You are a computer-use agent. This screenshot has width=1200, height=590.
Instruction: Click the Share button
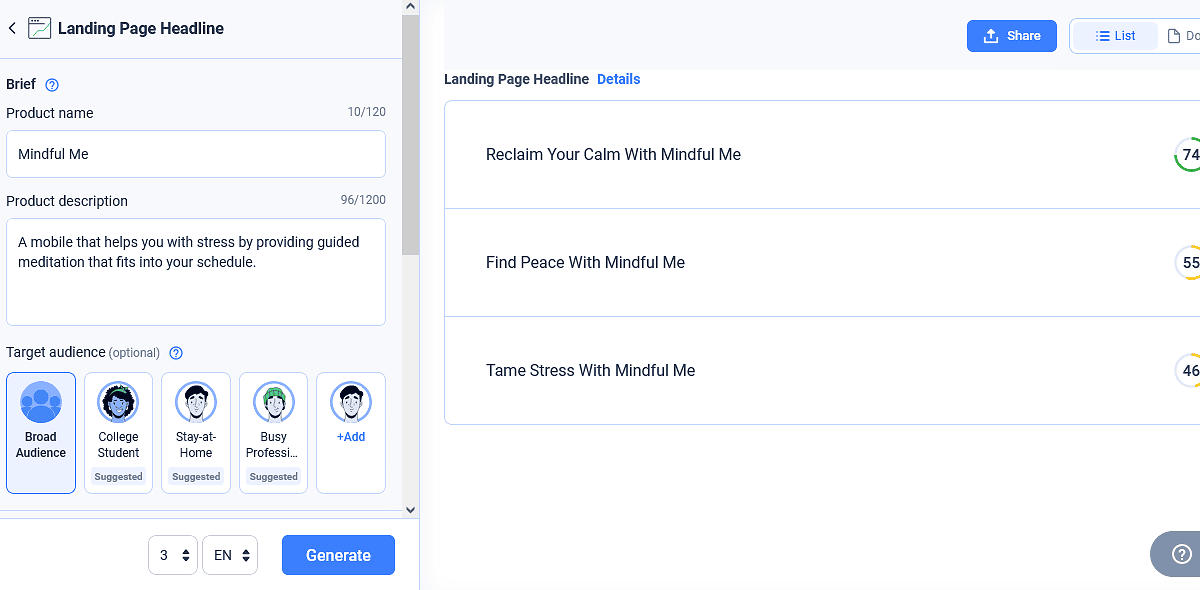click(1011, 35)
